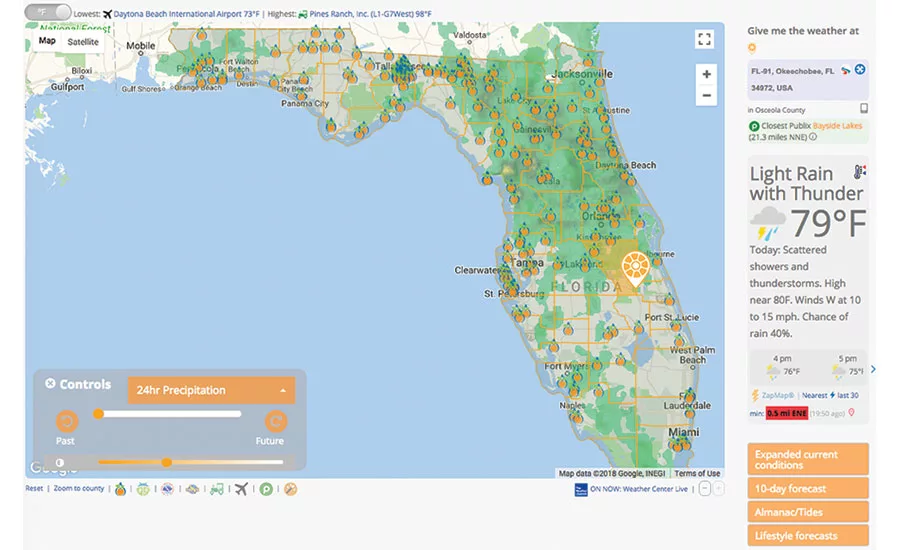Screen dimensions: 900x550
Task: Click the Zoom to county link
Action: tap(79, 489)
